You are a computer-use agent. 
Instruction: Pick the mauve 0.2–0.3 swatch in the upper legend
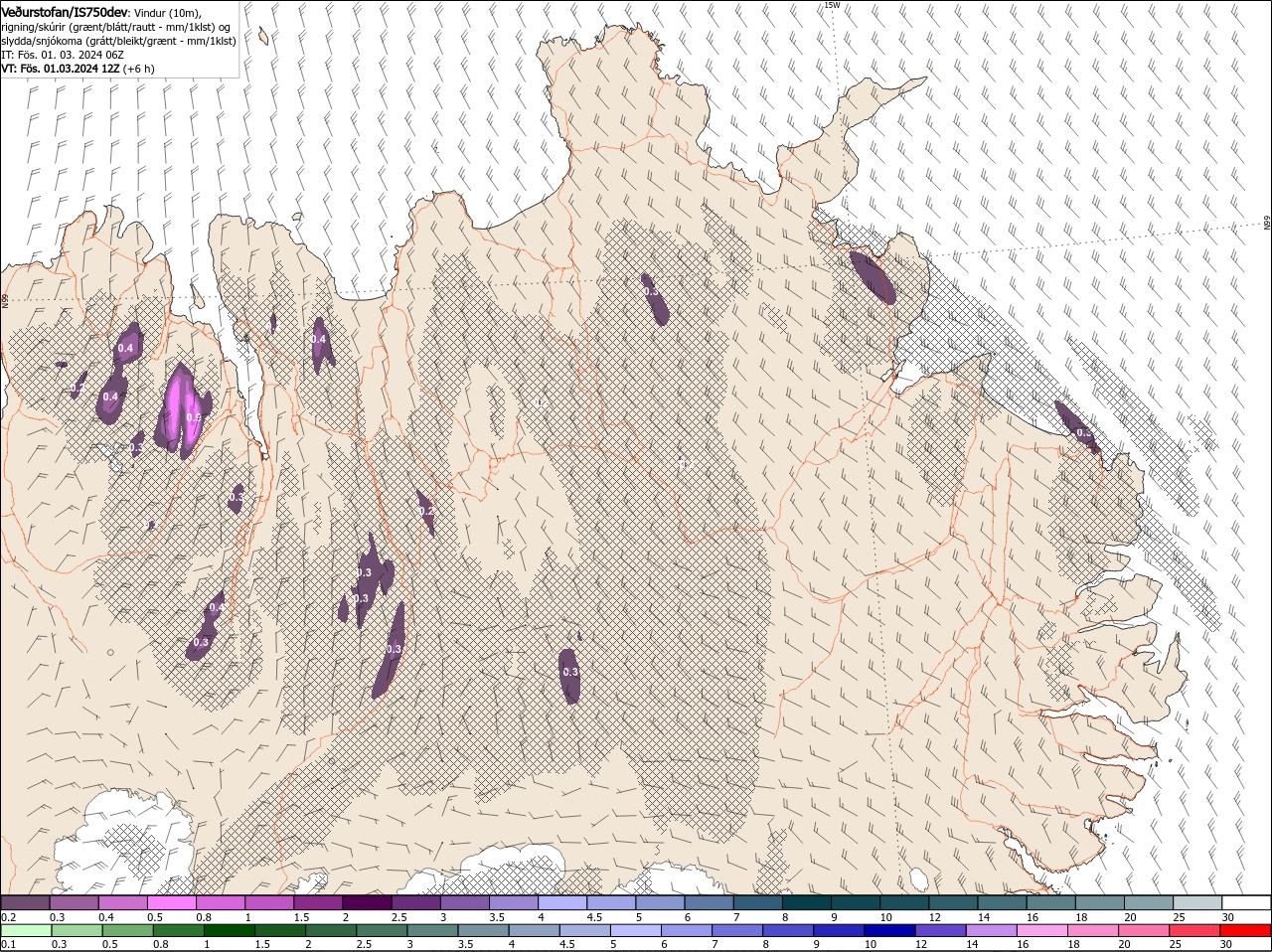point(25,902)
